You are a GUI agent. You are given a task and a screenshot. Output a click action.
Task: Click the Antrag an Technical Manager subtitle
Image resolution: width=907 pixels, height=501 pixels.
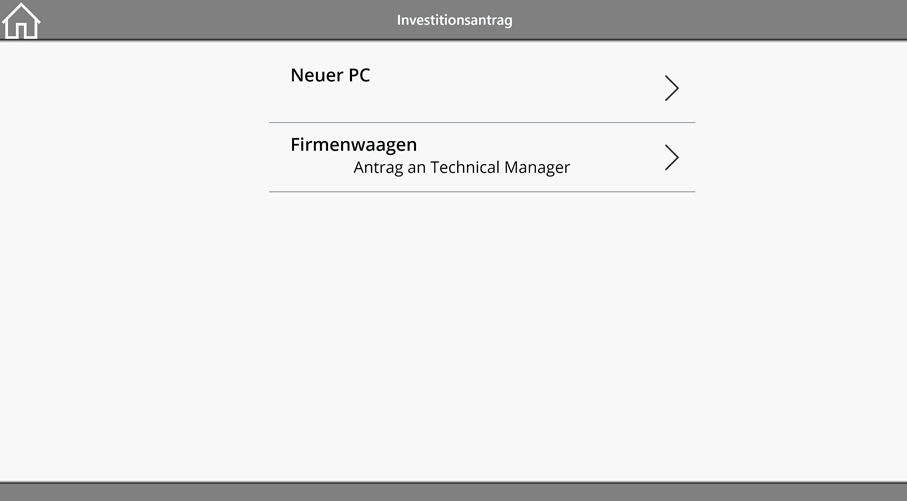click(x=462, y=167)
